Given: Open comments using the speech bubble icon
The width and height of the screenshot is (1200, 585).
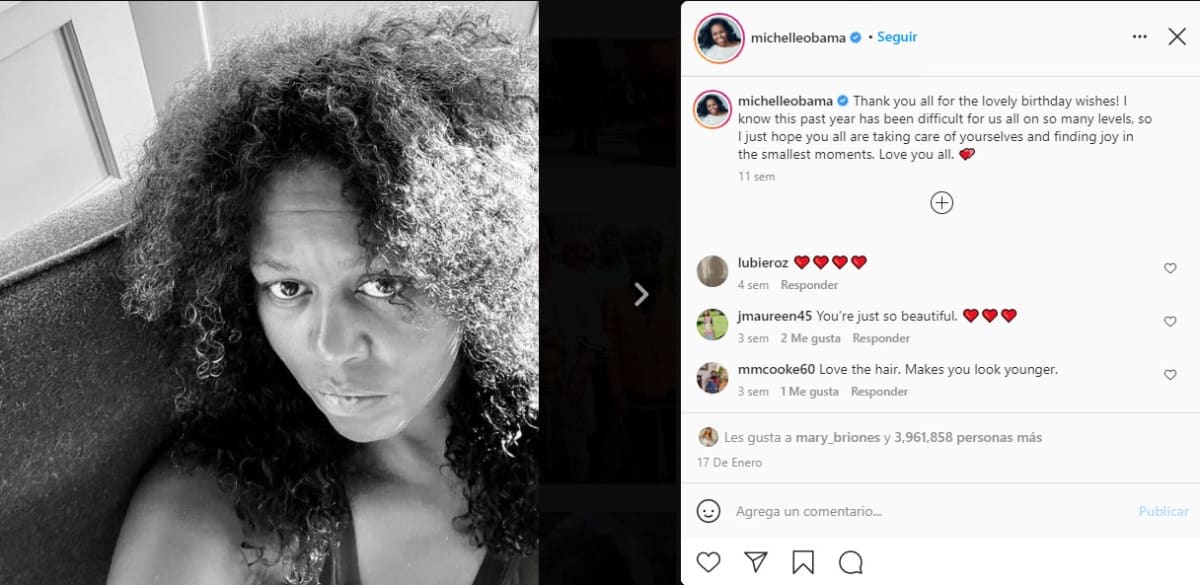Looking at the screenshot, I should coord(851,561).
